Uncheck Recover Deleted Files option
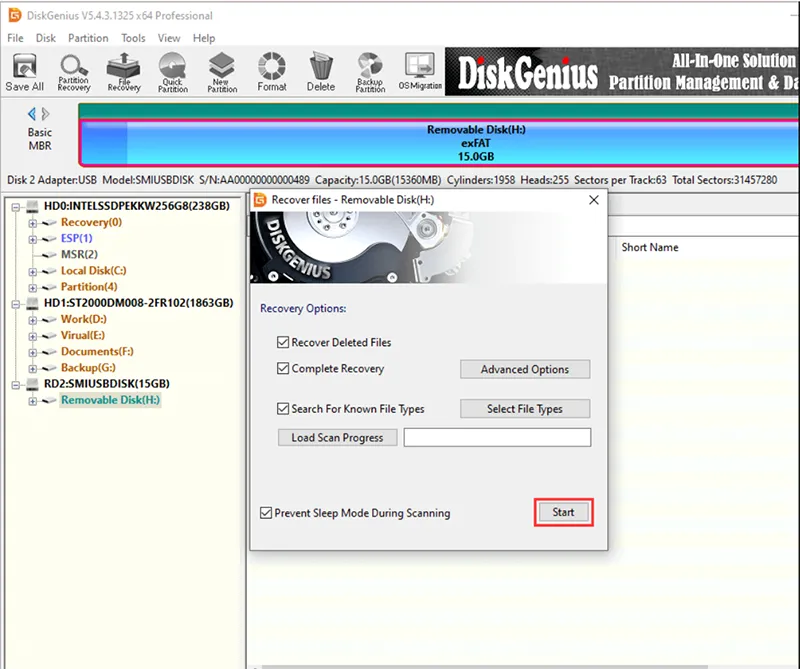Image resolution: width=800 pixels, height=669 pixels. 284,342
